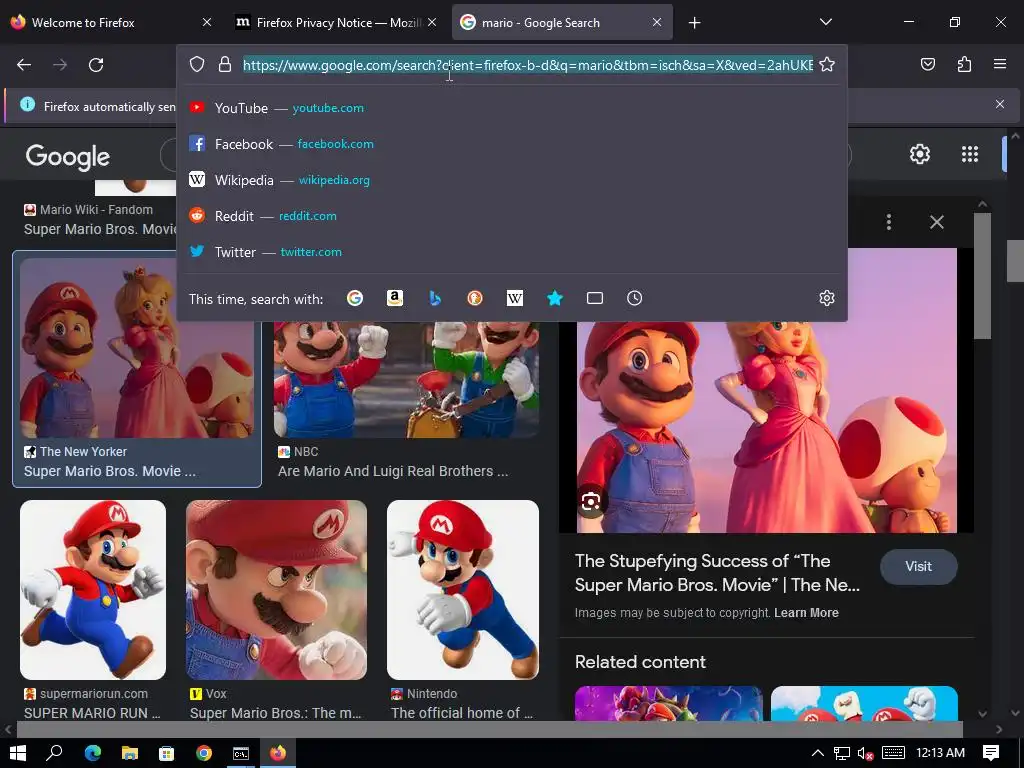Show site security padlock info

pos(225,65)
